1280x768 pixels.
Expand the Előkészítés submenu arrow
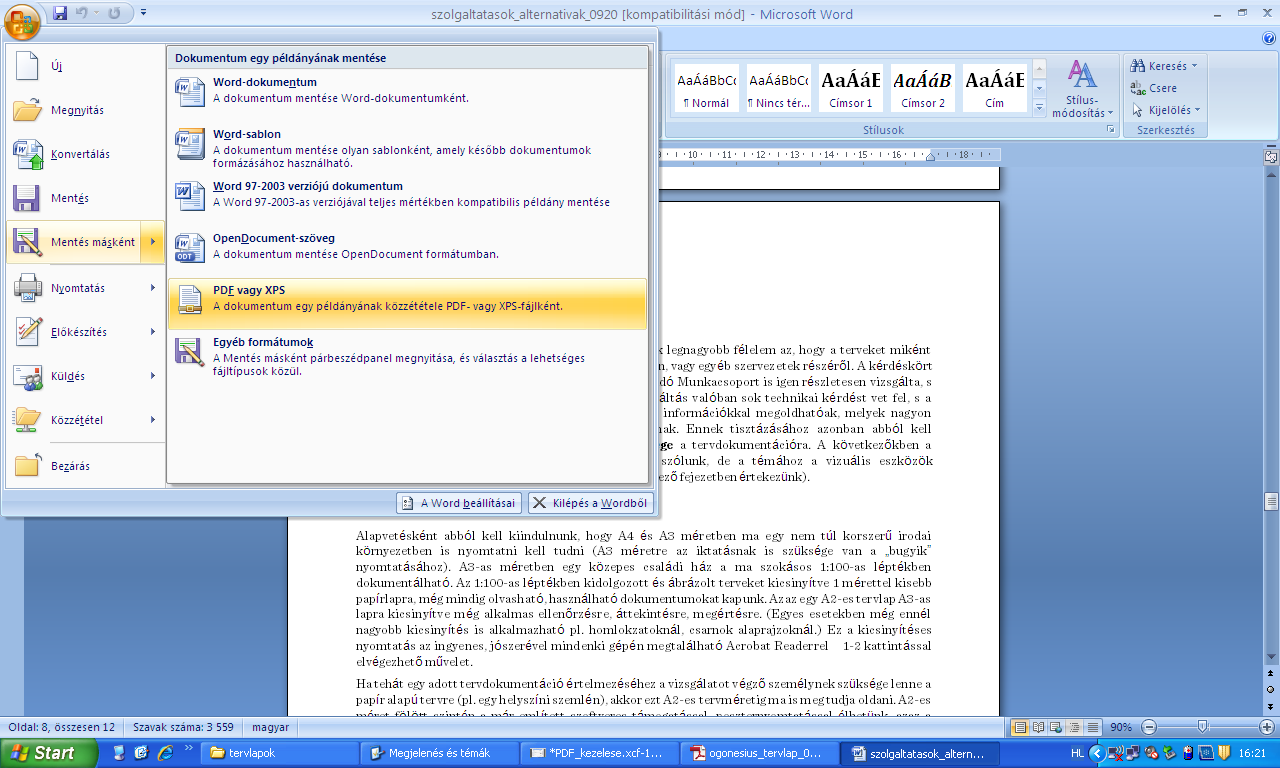click(x=153, y=332)
